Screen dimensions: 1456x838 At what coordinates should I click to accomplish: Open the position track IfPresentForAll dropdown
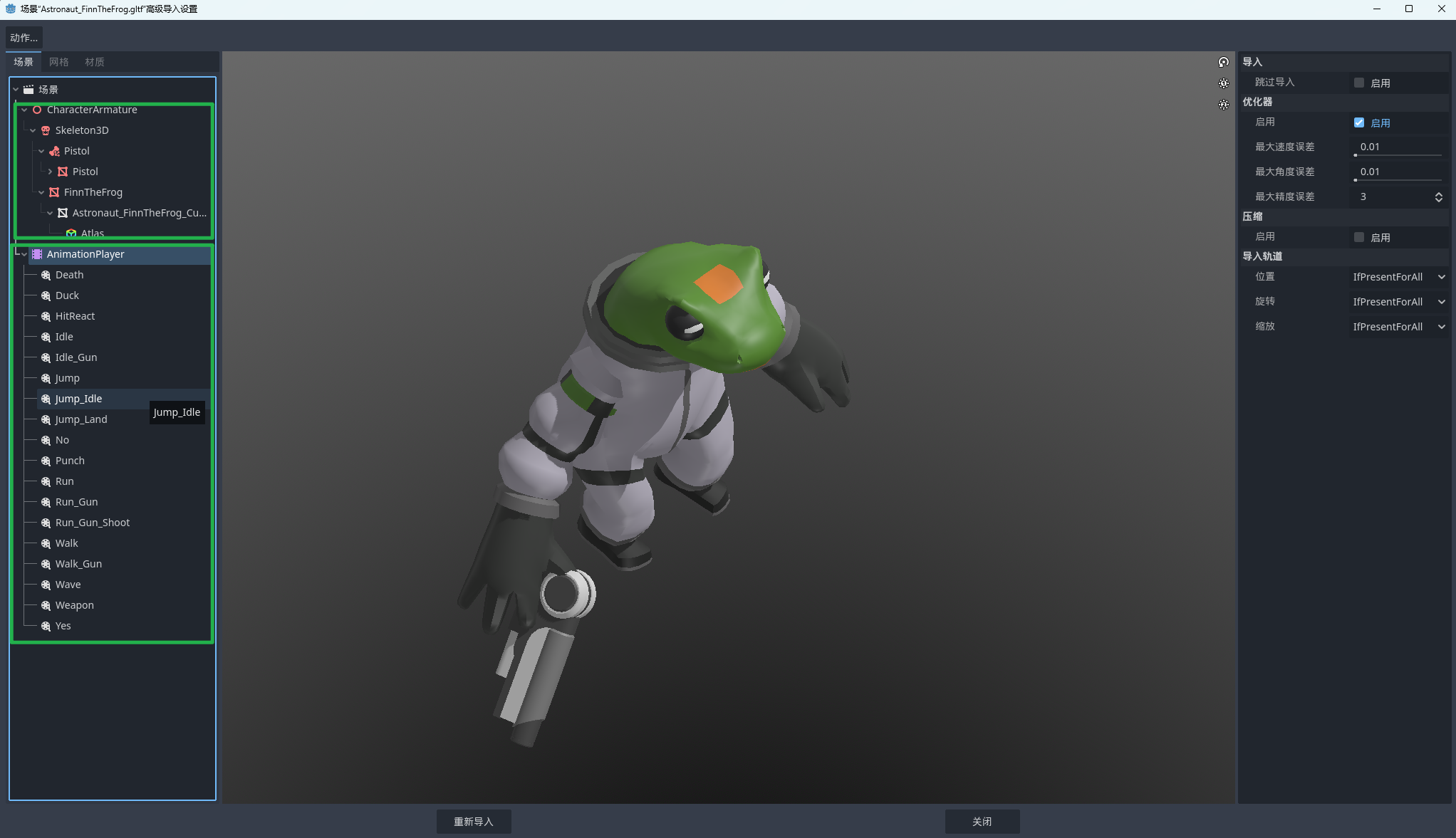click(x=1398, y=277)
